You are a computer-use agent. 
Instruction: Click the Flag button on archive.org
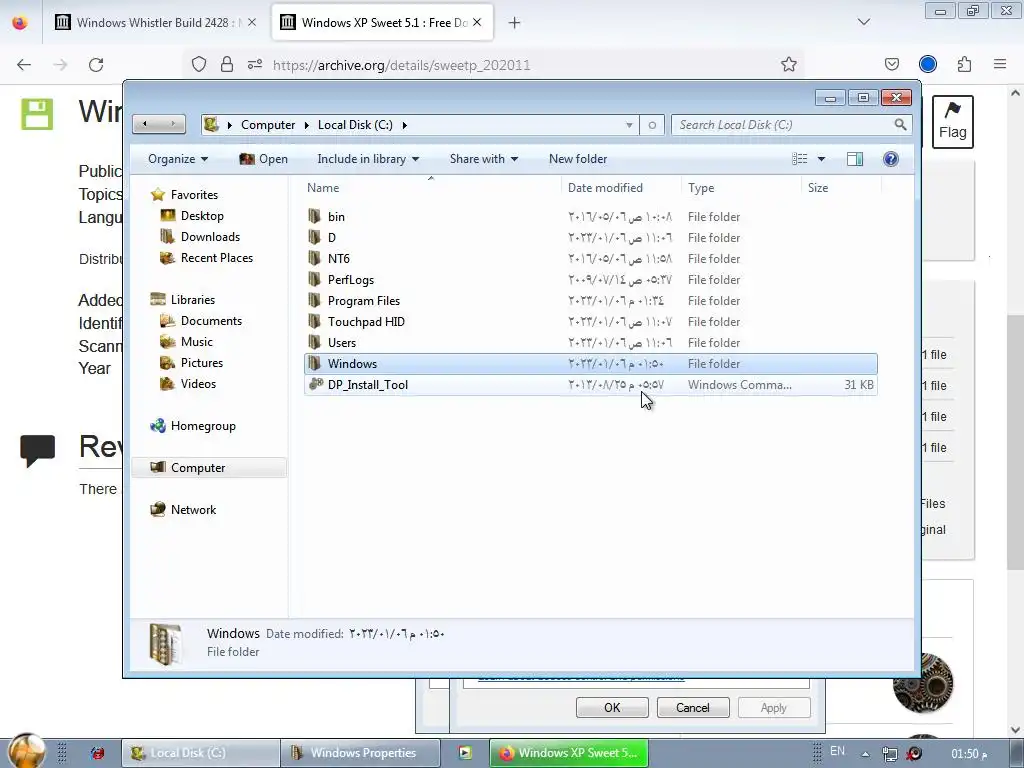(x=952, y=121)
